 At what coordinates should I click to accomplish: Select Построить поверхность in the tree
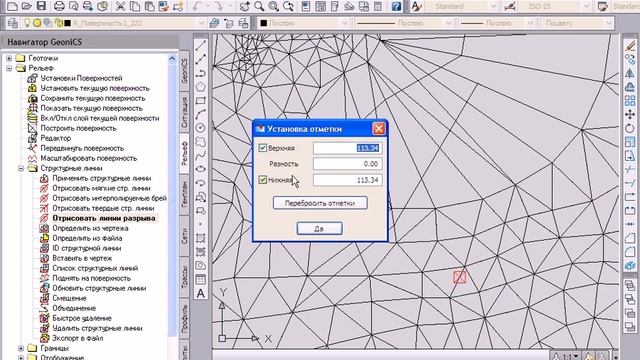coord(78,128)
